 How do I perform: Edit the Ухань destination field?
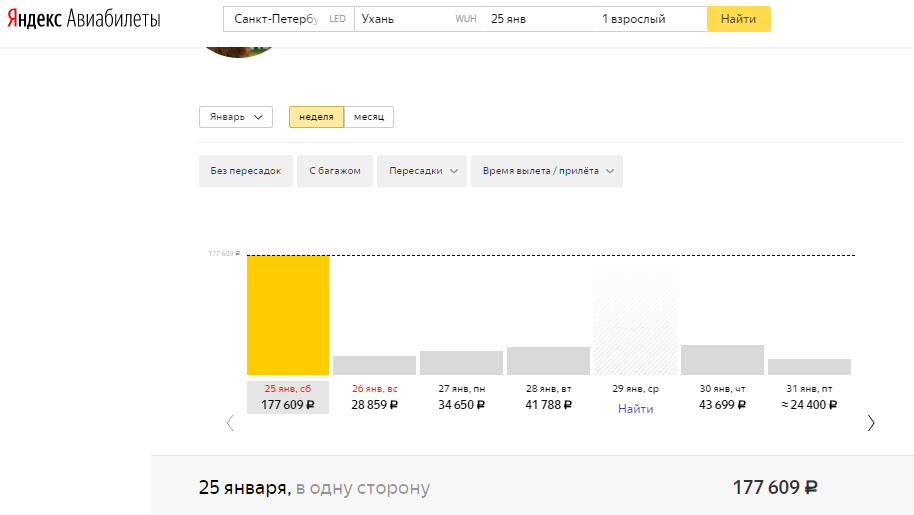pos(400,19)
